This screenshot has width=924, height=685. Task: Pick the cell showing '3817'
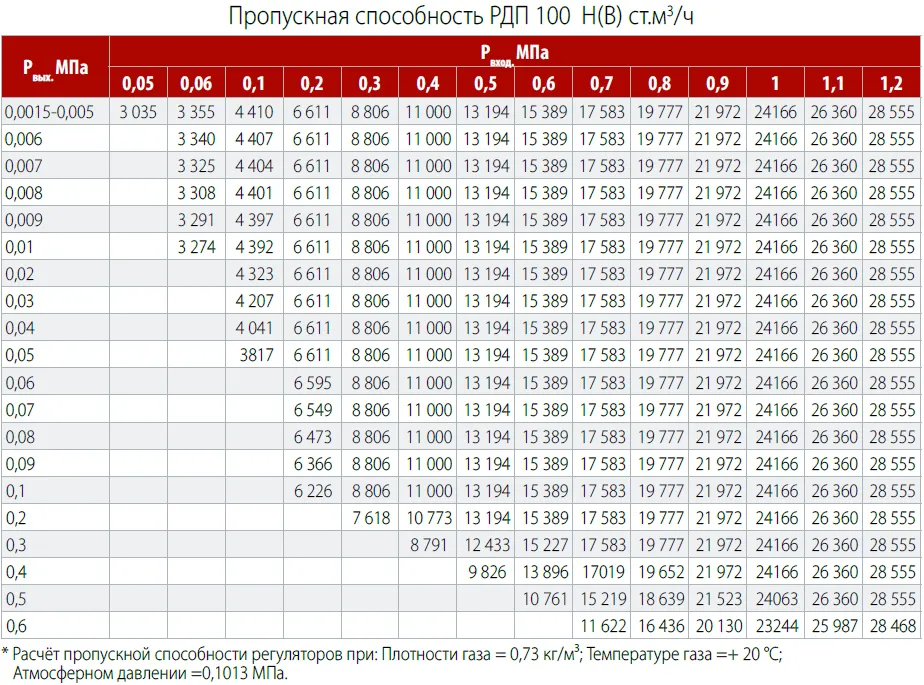pos(256,355)
